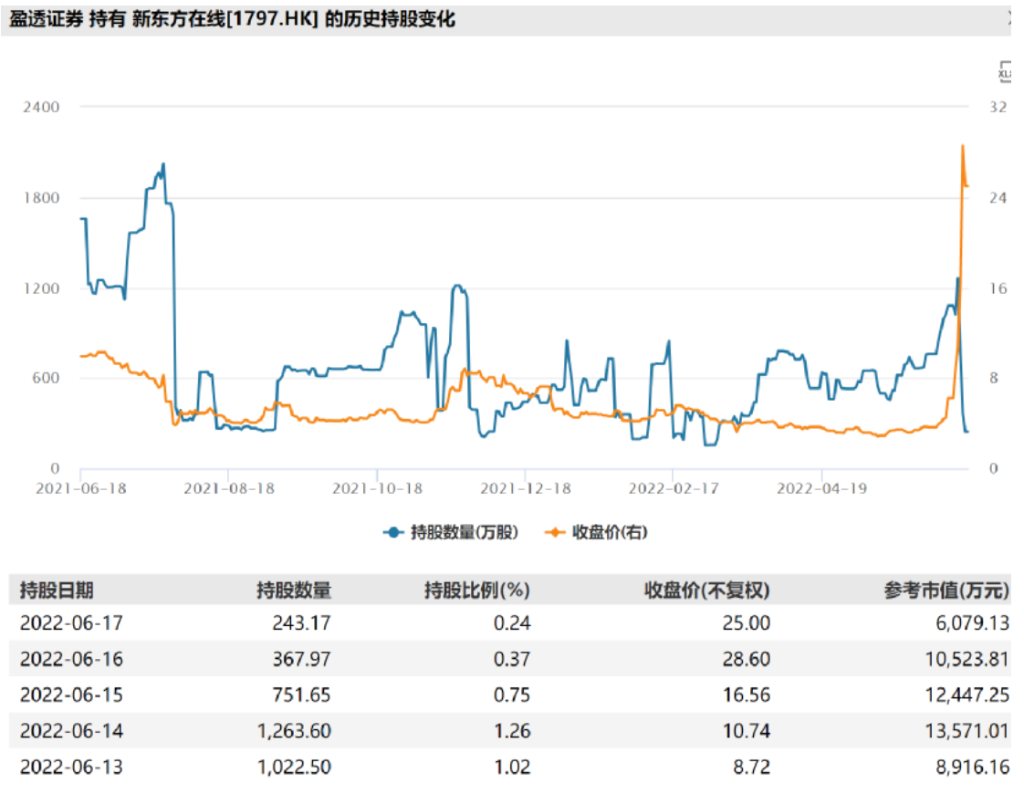The image size is (1024, 797).
Task: Toggle the 收盘价(右) legend series
Action: 596,532
